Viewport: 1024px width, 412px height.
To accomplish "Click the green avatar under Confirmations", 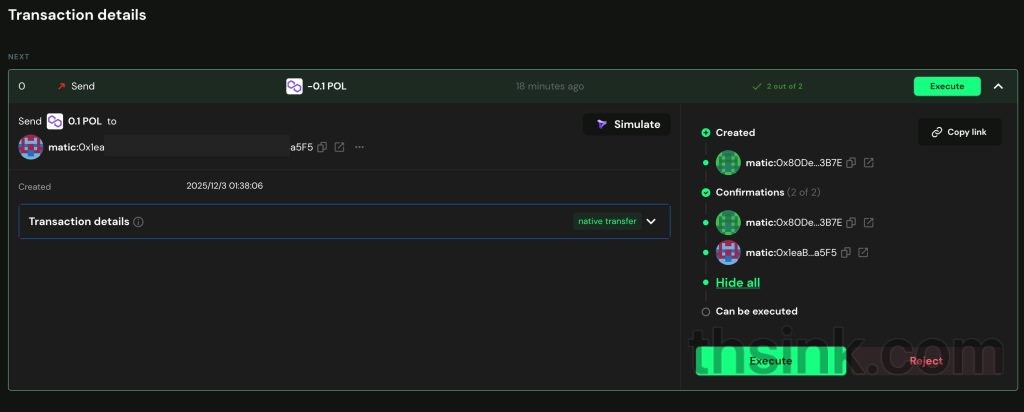I will point(728,223).
